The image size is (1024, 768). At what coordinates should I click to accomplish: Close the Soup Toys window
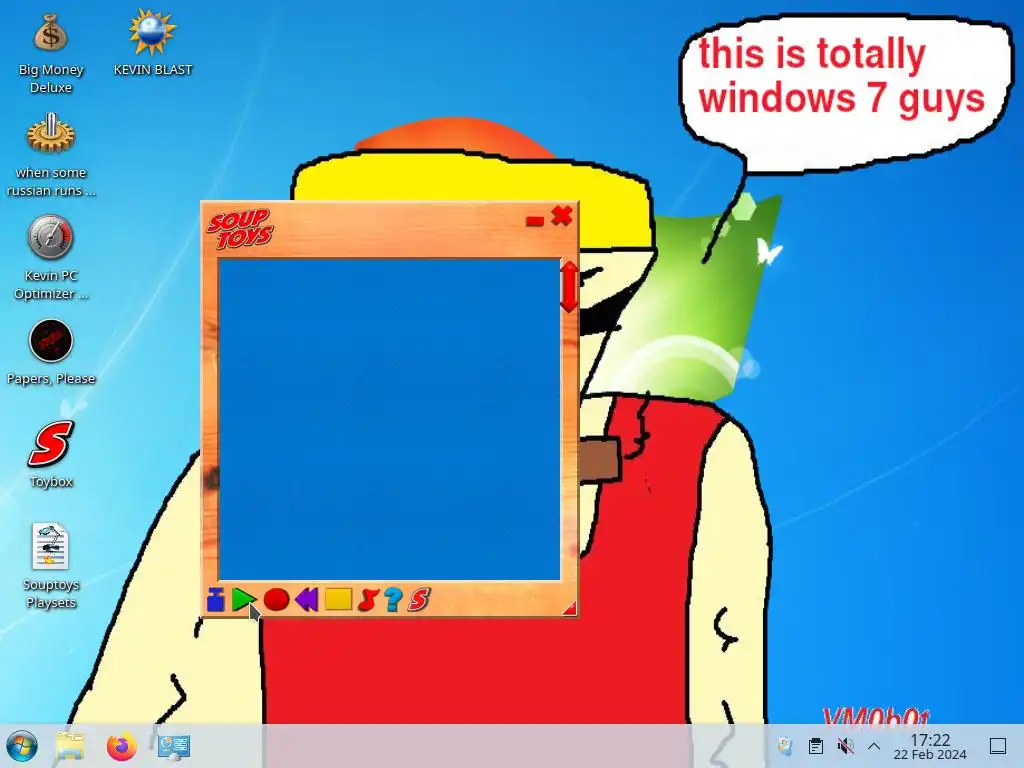[x=562, y=216]
